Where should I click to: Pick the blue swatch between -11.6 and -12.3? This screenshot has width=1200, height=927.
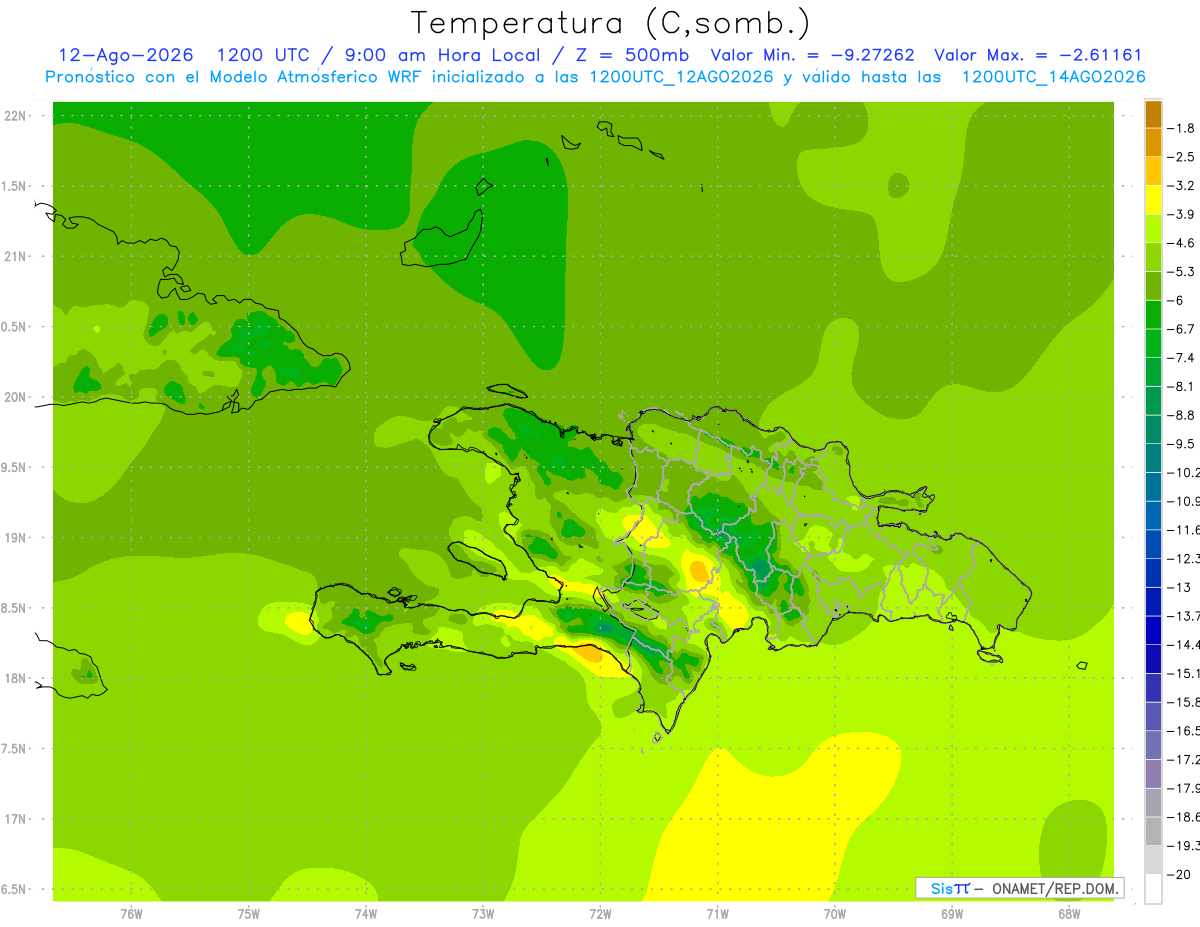(1153, 545)
